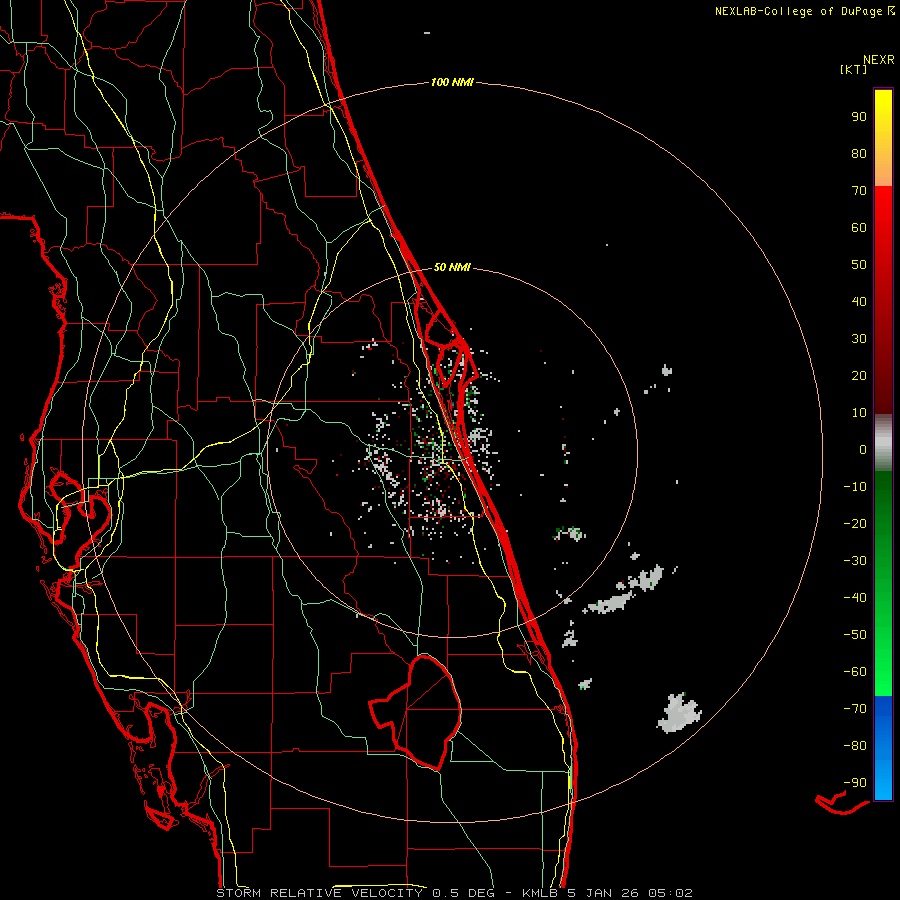
Task: Click the 80 value on velocity scale
Action: [x=859, y=154]
